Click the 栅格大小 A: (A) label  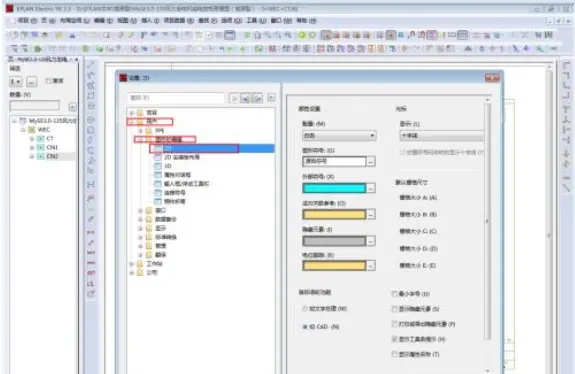point(418,198)
